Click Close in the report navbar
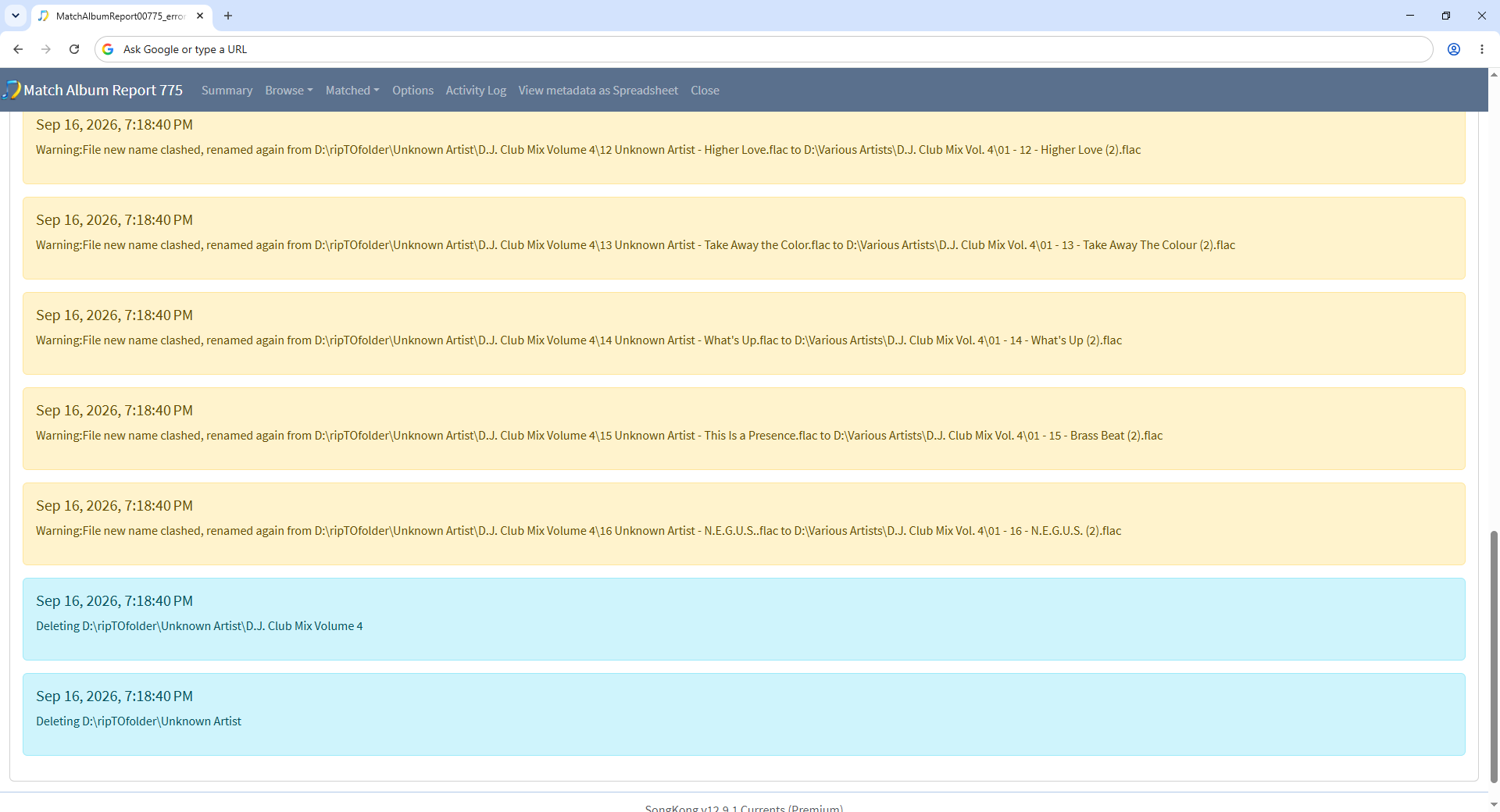1500x812 pixels. [x=705, y=91]
